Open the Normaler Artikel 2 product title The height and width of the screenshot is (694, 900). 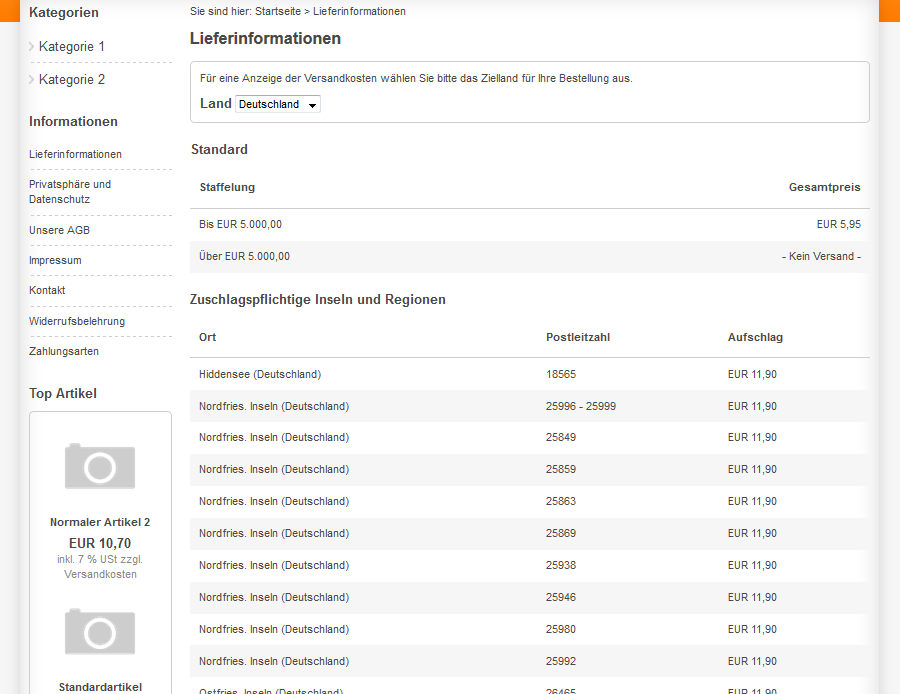[x=100, y=522]
